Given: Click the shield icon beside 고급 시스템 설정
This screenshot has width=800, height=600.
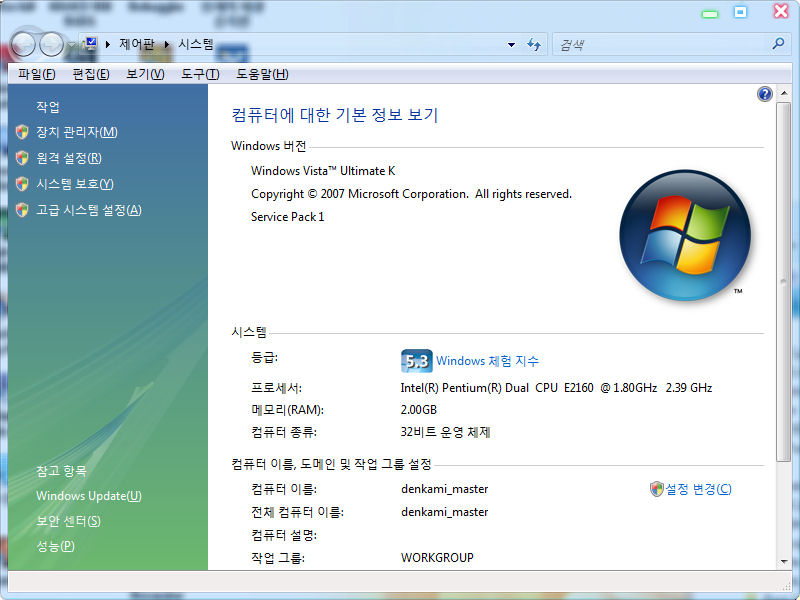Looking at the screenshot, I should click(22, 210).
